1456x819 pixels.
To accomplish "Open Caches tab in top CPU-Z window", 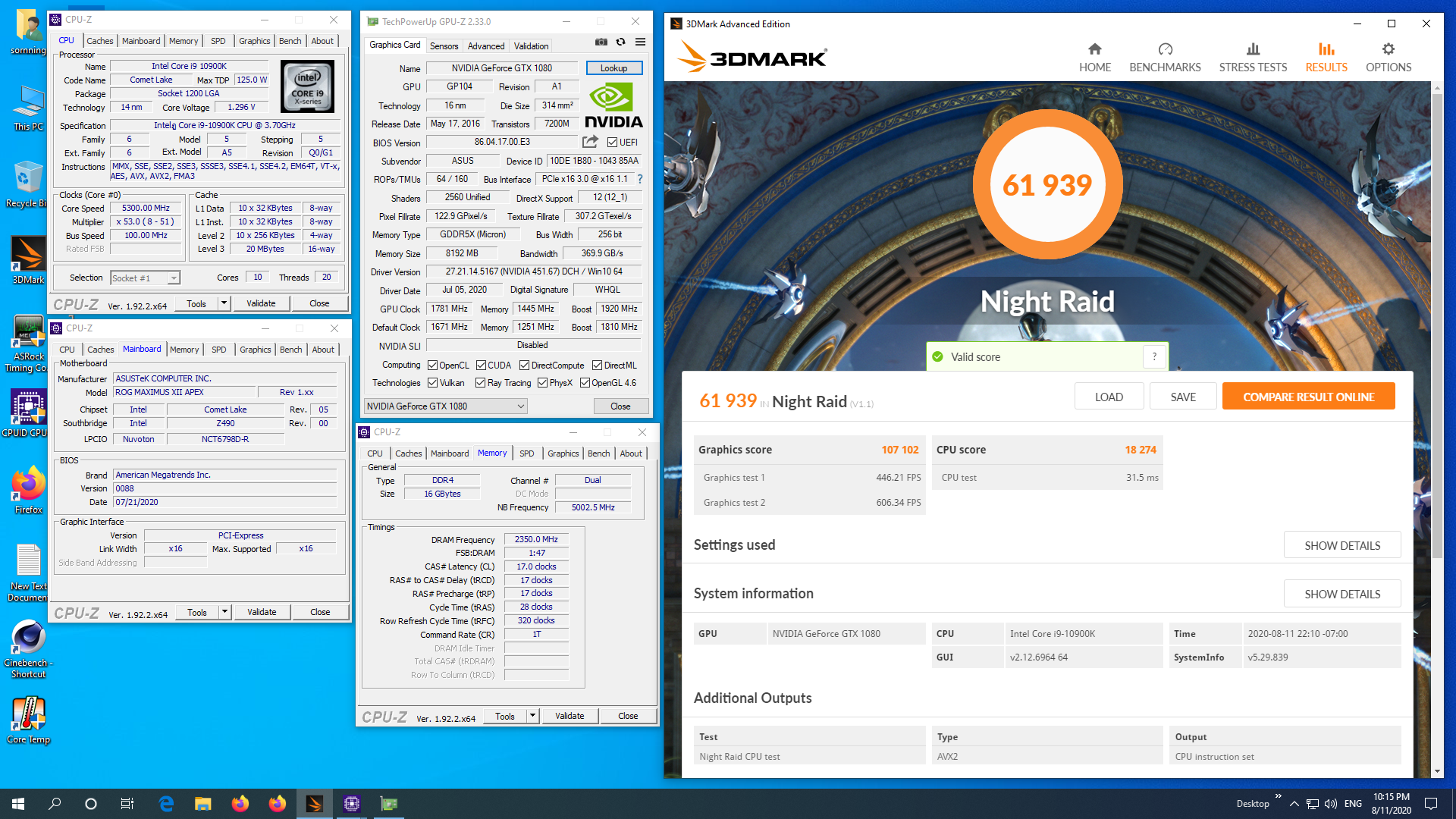I will [99, 41].
